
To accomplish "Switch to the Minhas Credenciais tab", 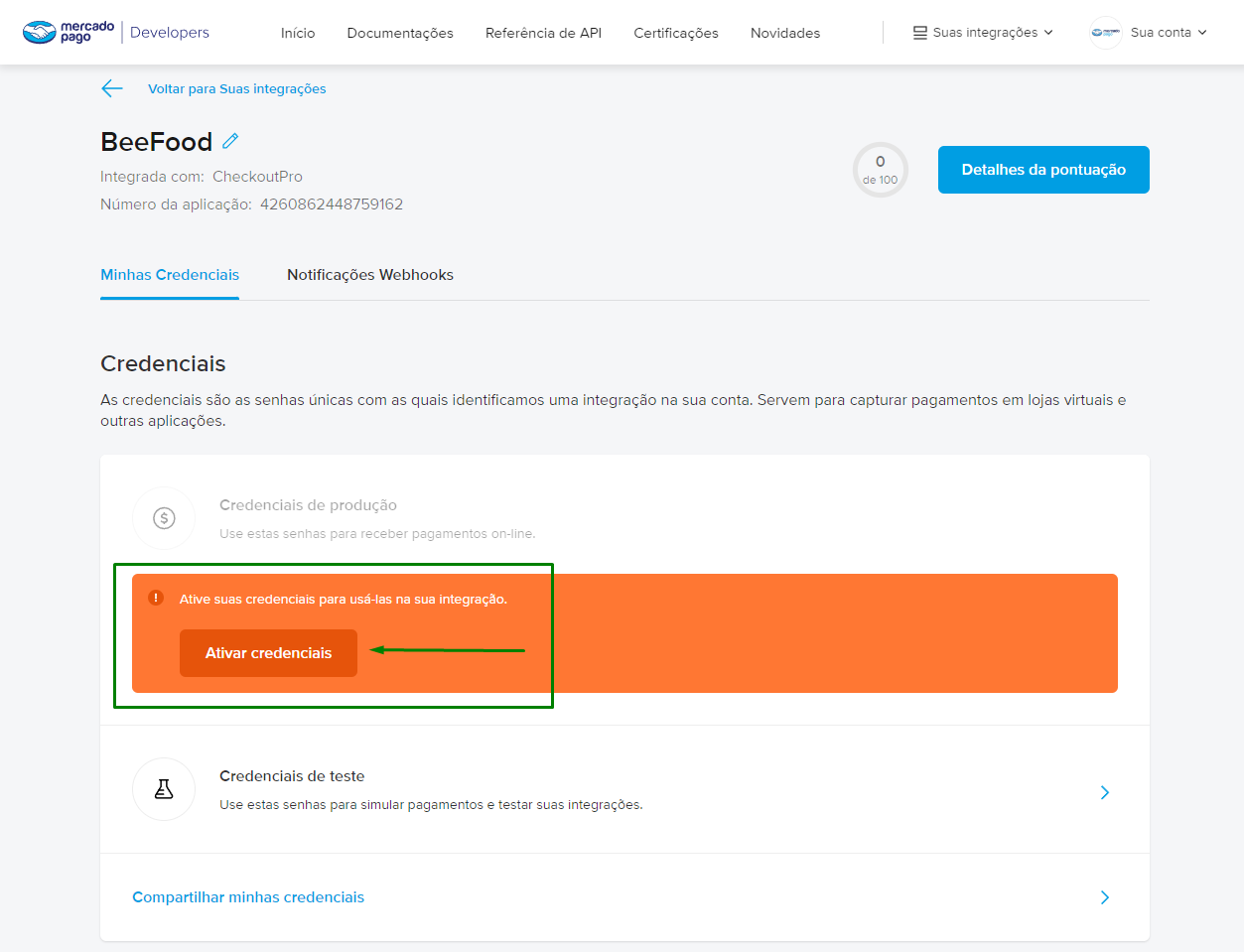I will [170, 275].
